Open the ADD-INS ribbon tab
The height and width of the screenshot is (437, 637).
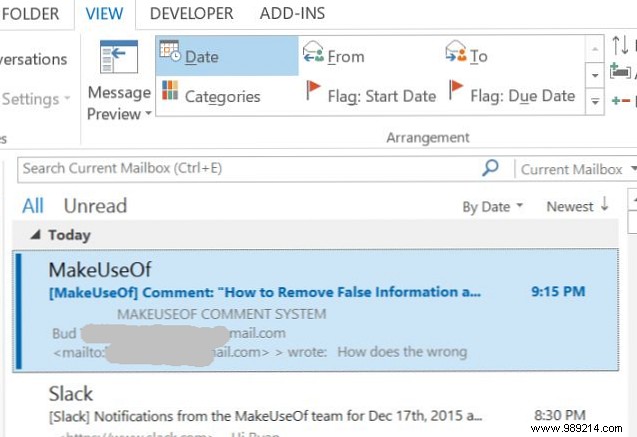point(292,13)
